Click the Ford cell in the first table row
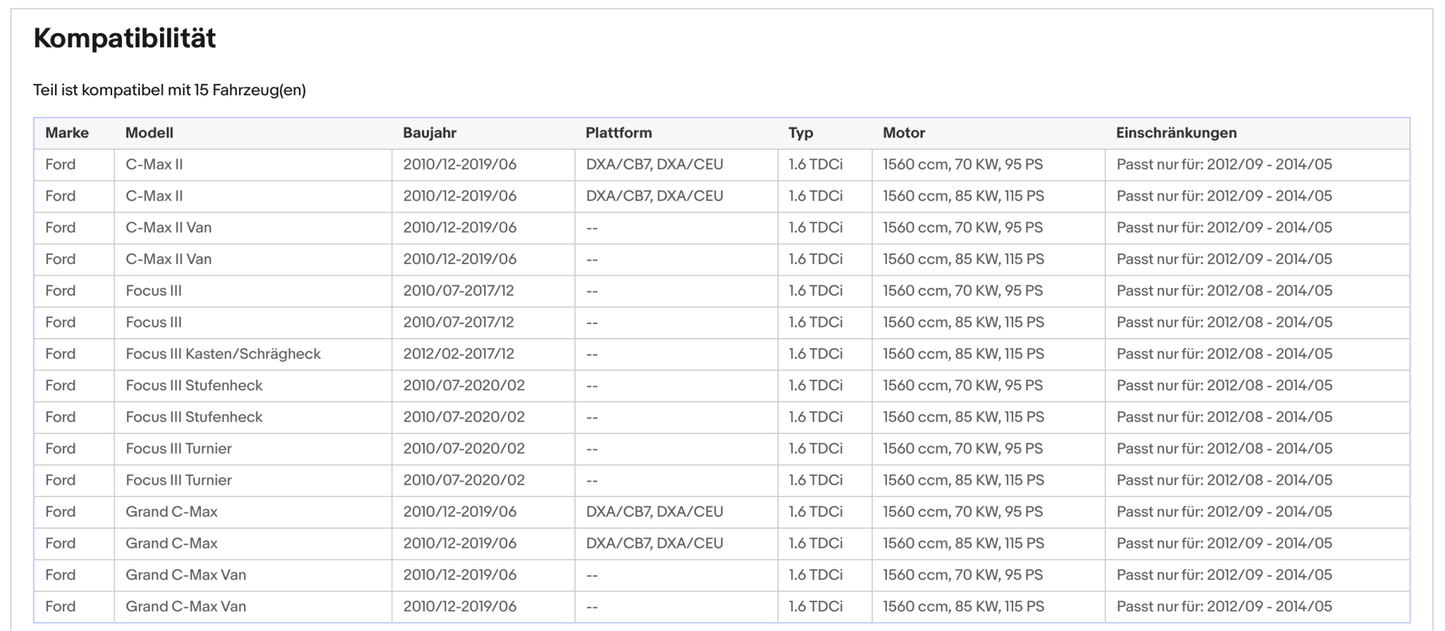 60,164
